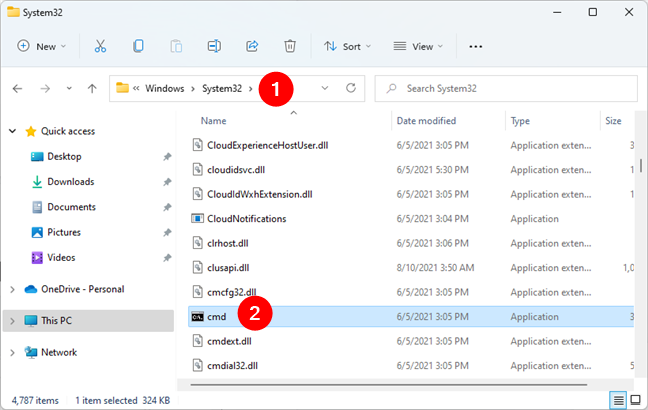Click the Copy icon in toolbar

pyautogui.click(x=138, y=46)
